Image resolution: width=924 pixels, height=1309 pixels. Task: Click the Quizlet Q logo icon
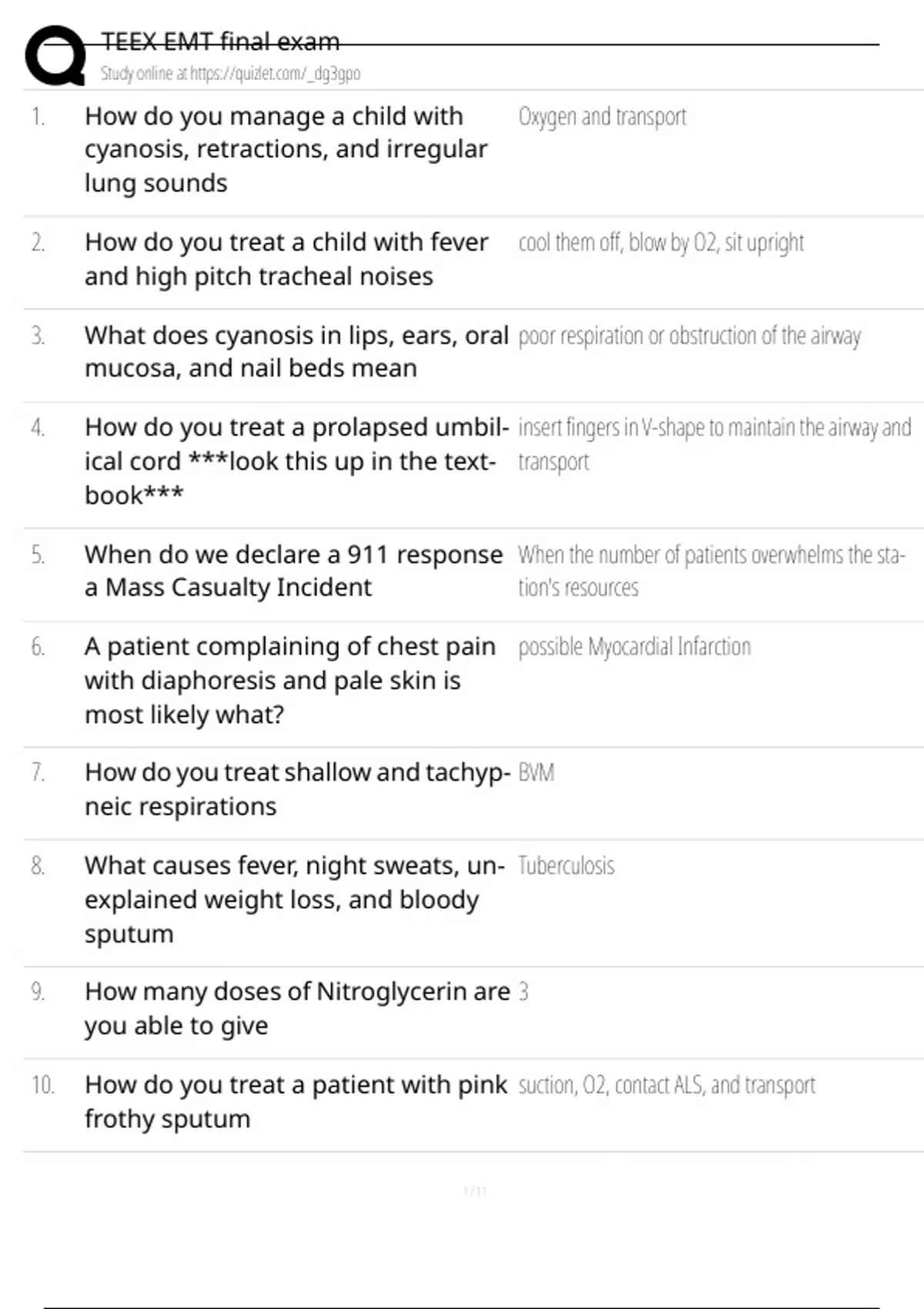[55, 55]
